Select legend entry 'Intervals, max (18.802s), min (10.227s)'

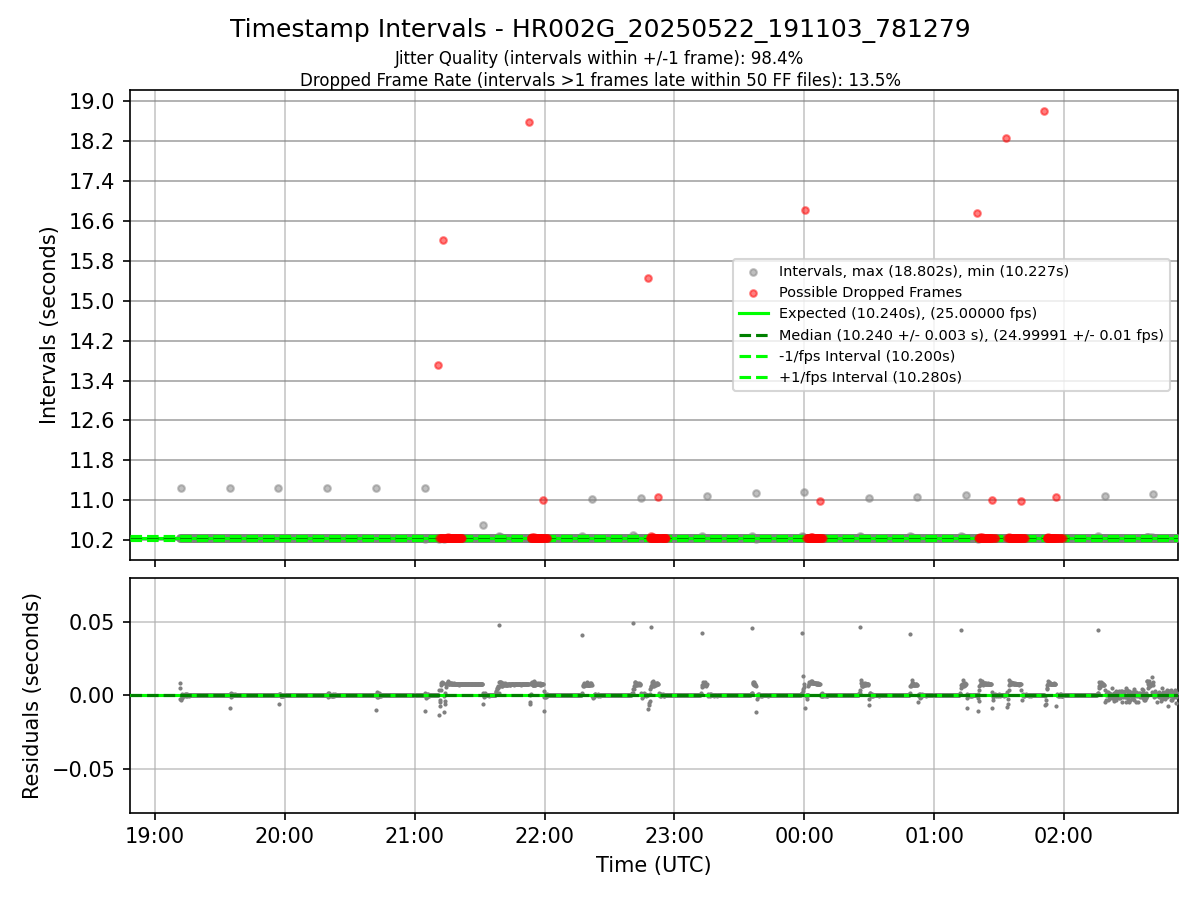tap(924, 271)
